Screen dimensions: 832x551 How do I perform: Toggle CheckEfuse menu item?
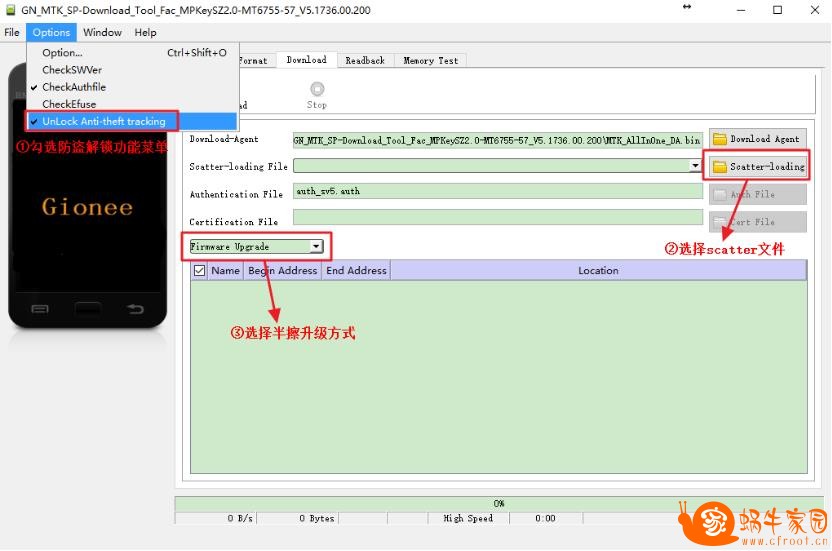[x=133, y=104]
